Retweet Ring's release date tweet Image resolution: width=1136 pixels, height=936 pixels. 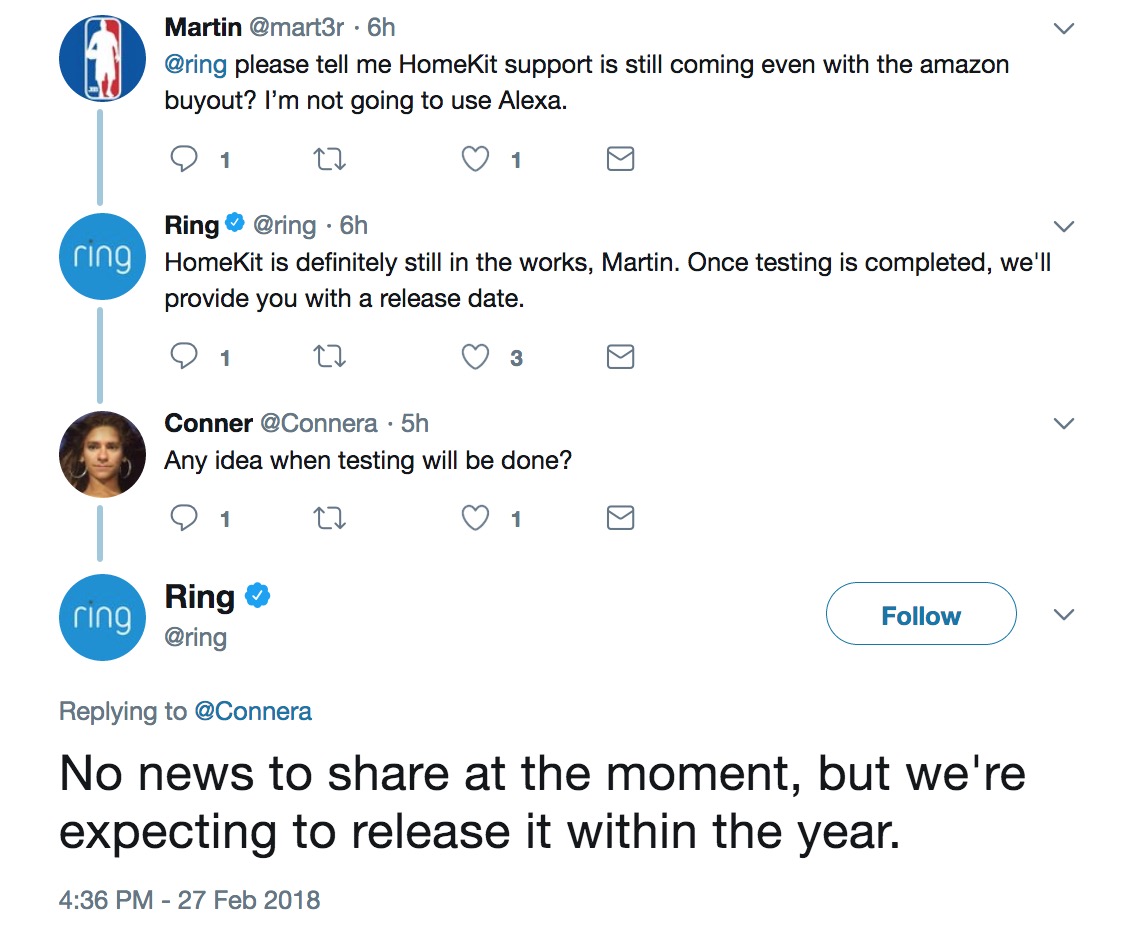coord(330,356)
